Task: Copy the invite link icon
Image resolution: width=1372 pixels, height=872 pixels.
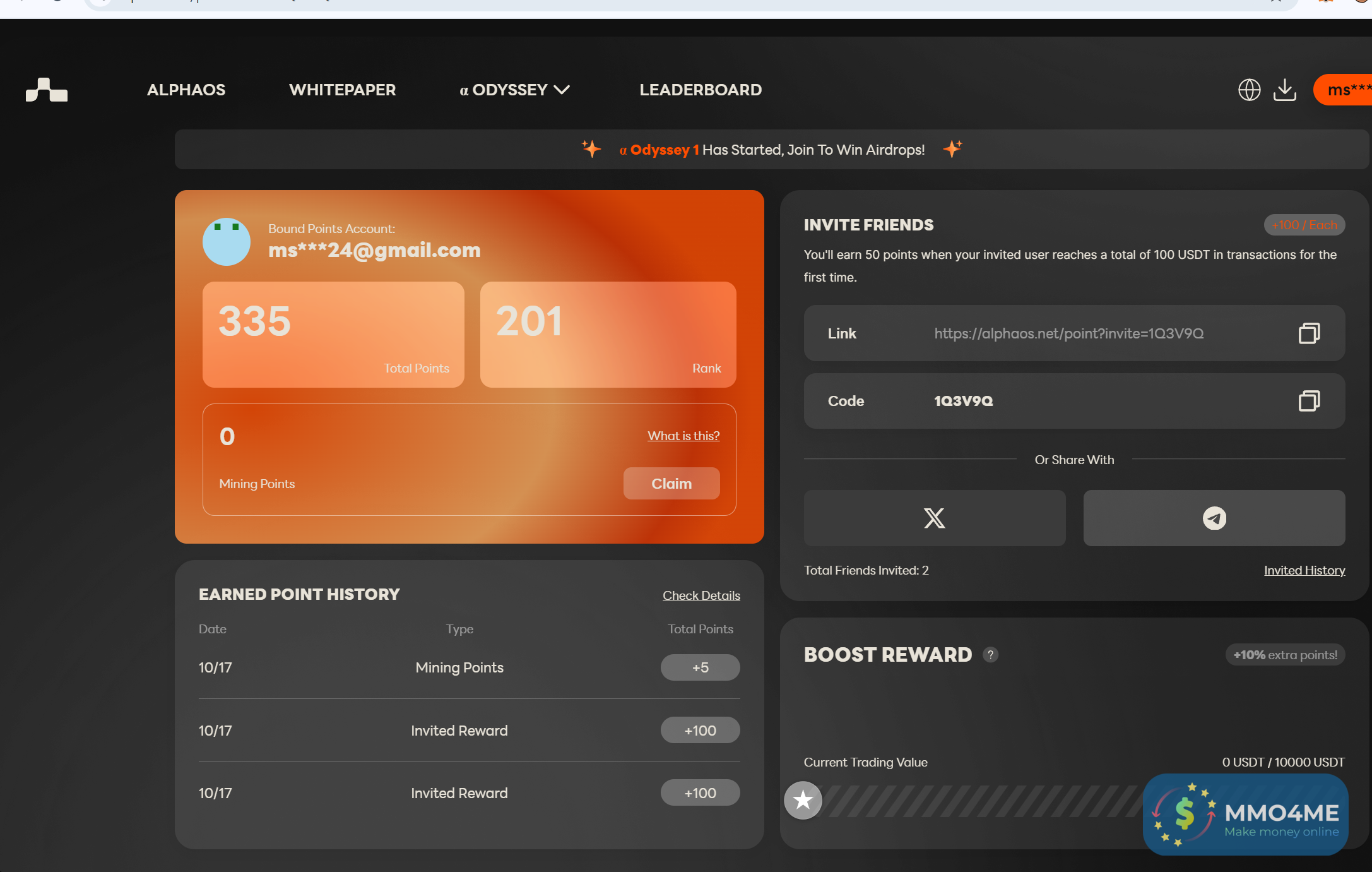Action: pyautogui.click(x=1309, y=333)
